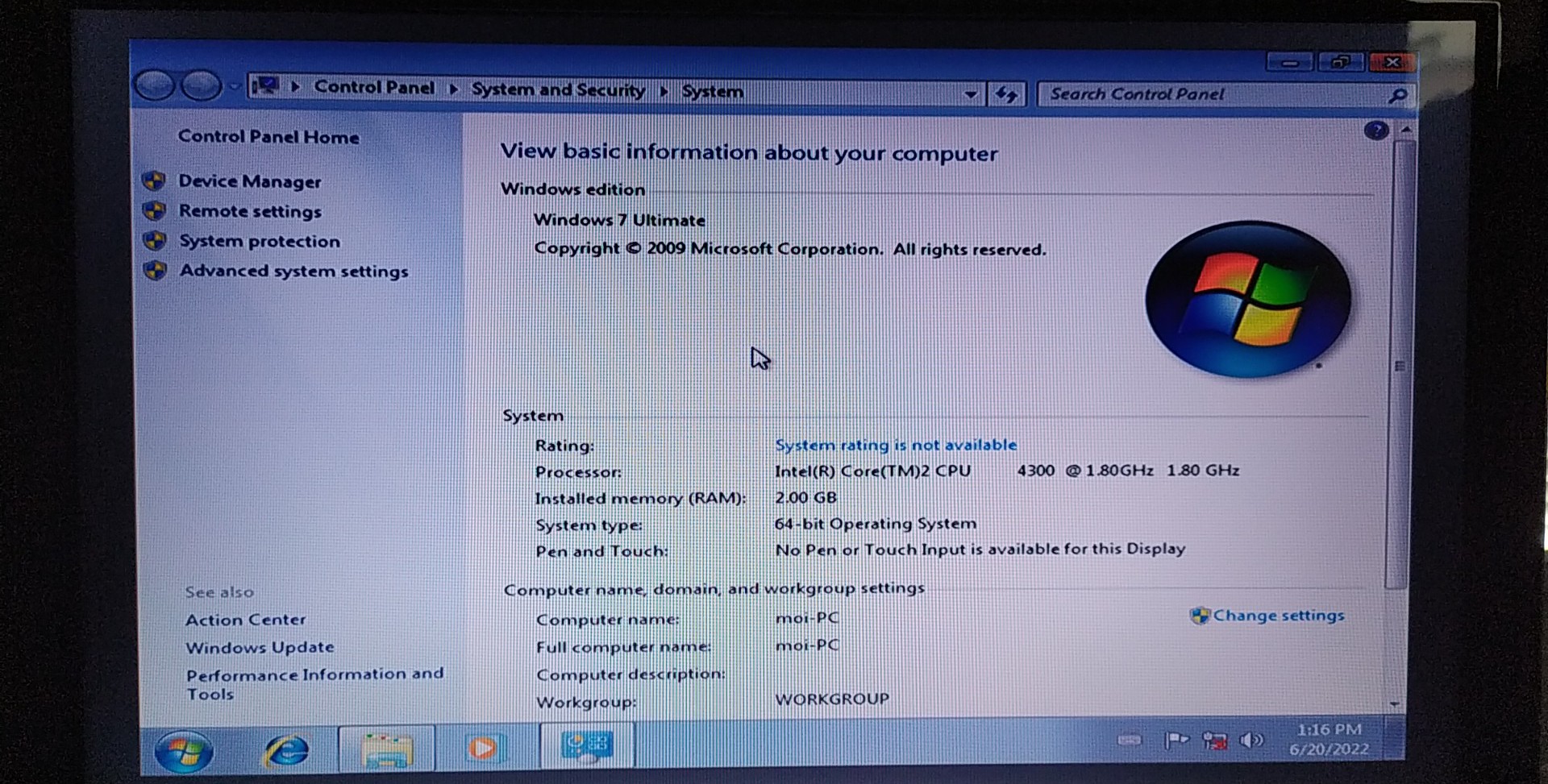
Task: Open Windows Explorer from taskbar
Action: (387, 749)
